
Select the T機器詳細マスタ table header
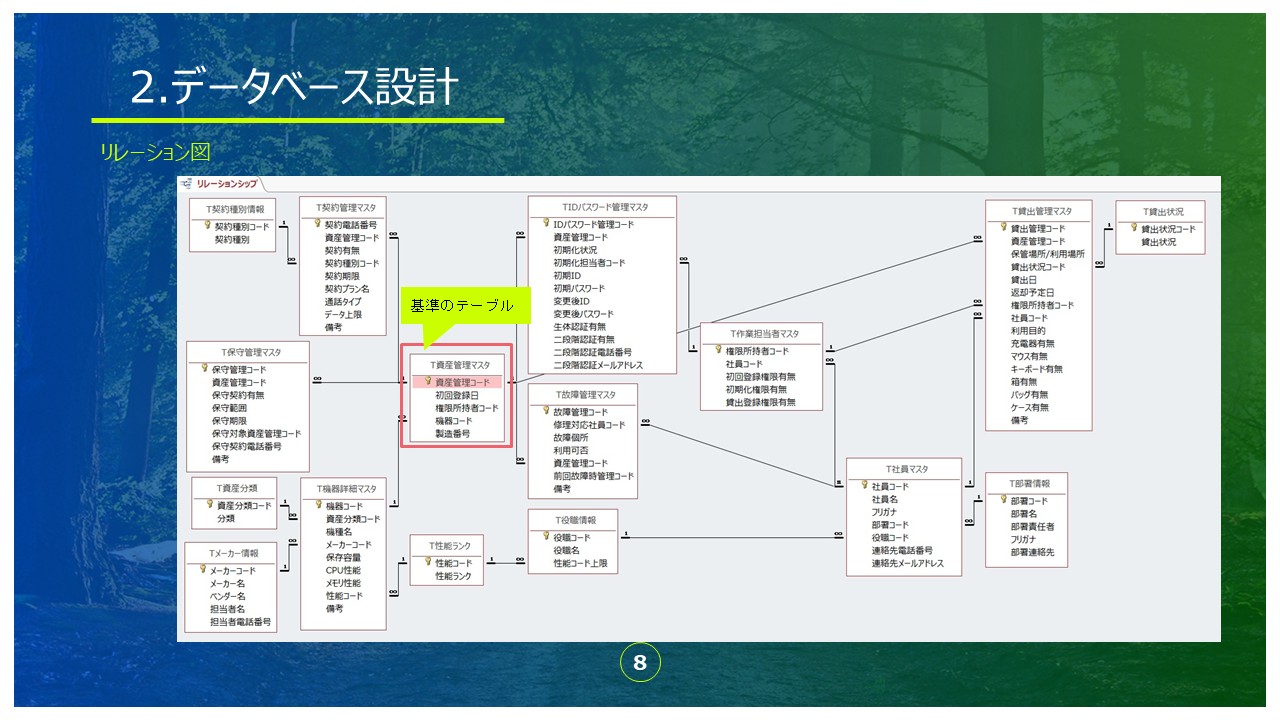point(345,488)
